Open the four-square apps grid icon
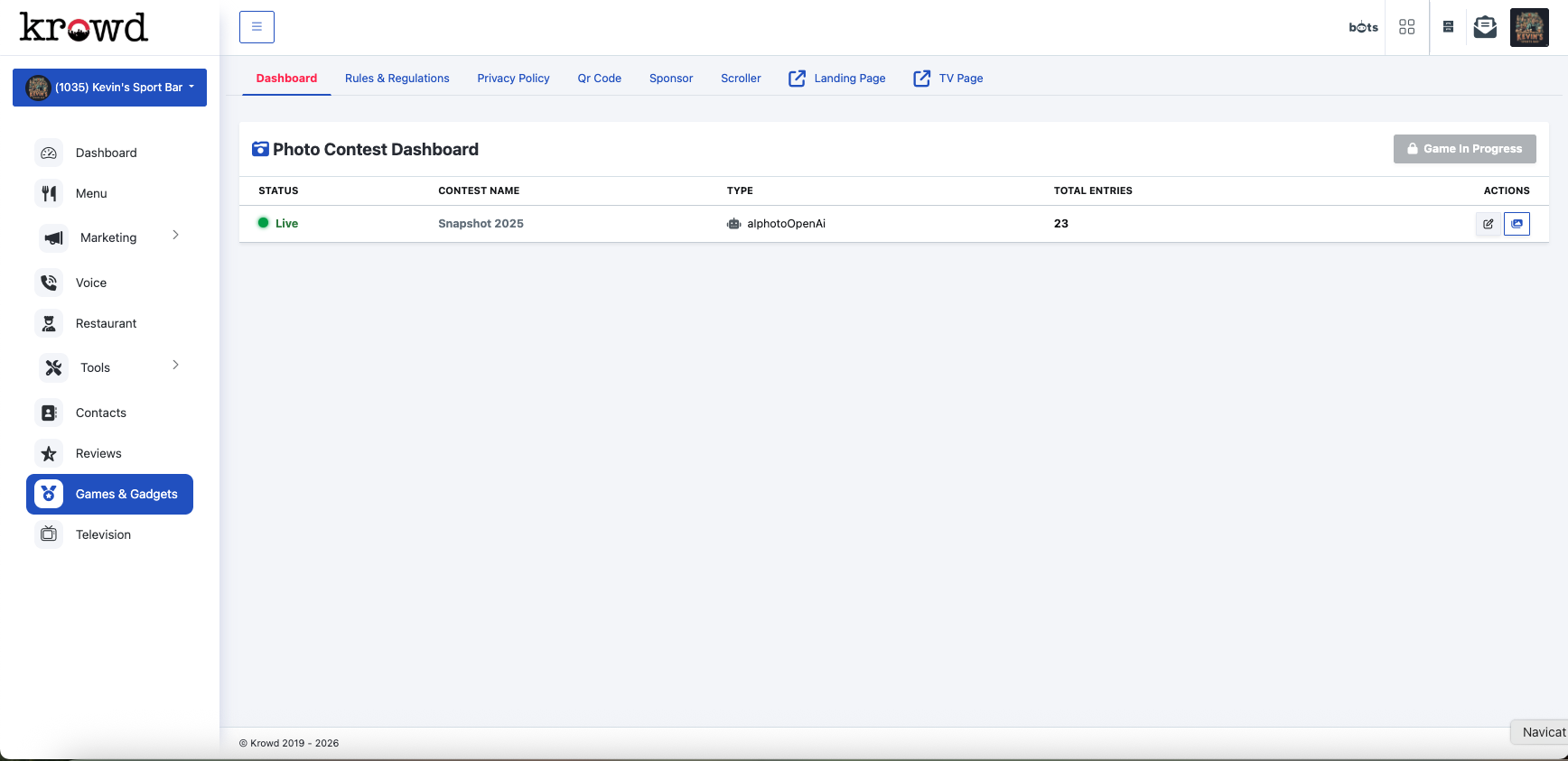This screenshot has height=761, width=1568. pos(1406,27)
